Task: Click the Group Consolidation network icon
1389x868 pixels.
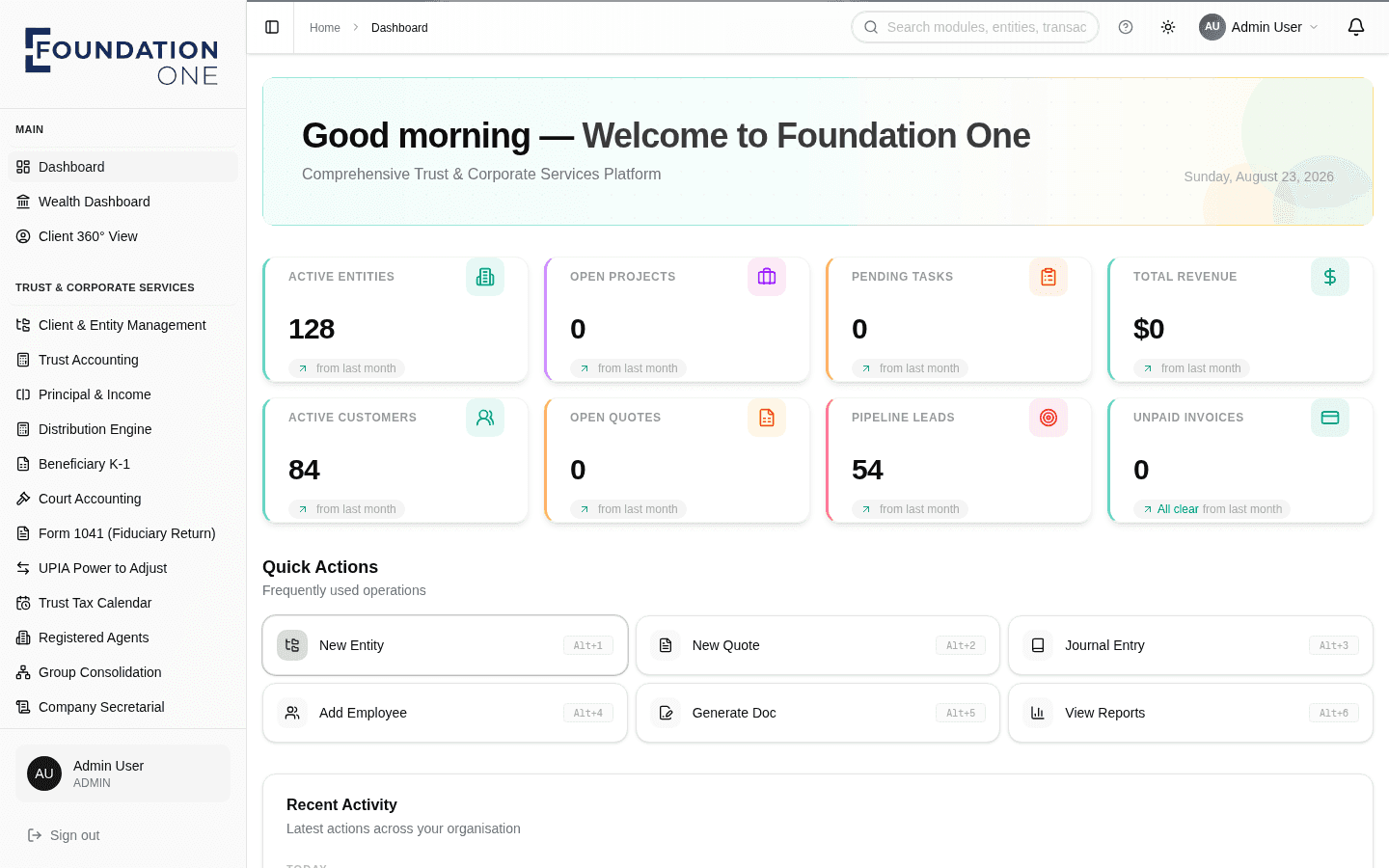Action: pyautogui.click(x=23, y=672)
